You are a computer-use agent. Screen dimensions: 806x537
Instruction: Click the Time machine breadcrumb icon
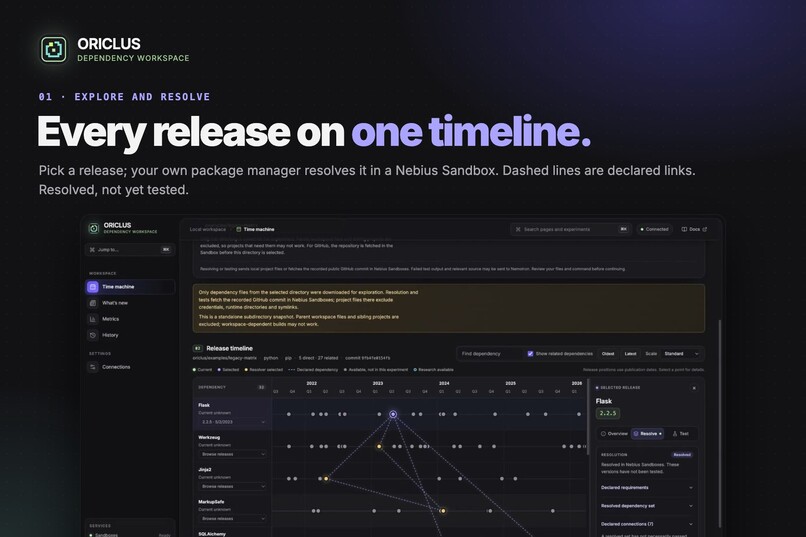[239, 229]
